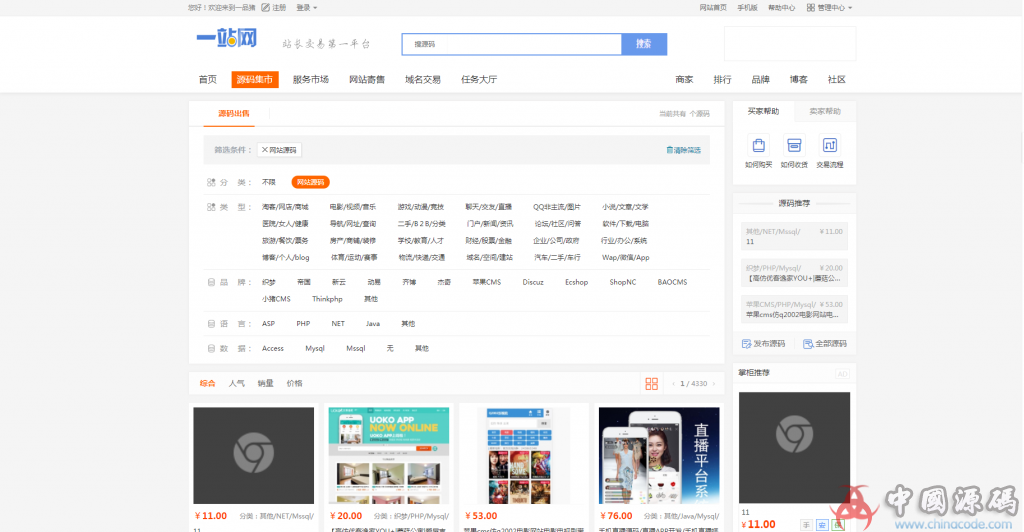The width and height of the screenshot is (1024, 532).
Task: Select the 源码集市 navigation tab
Action: 255,80
